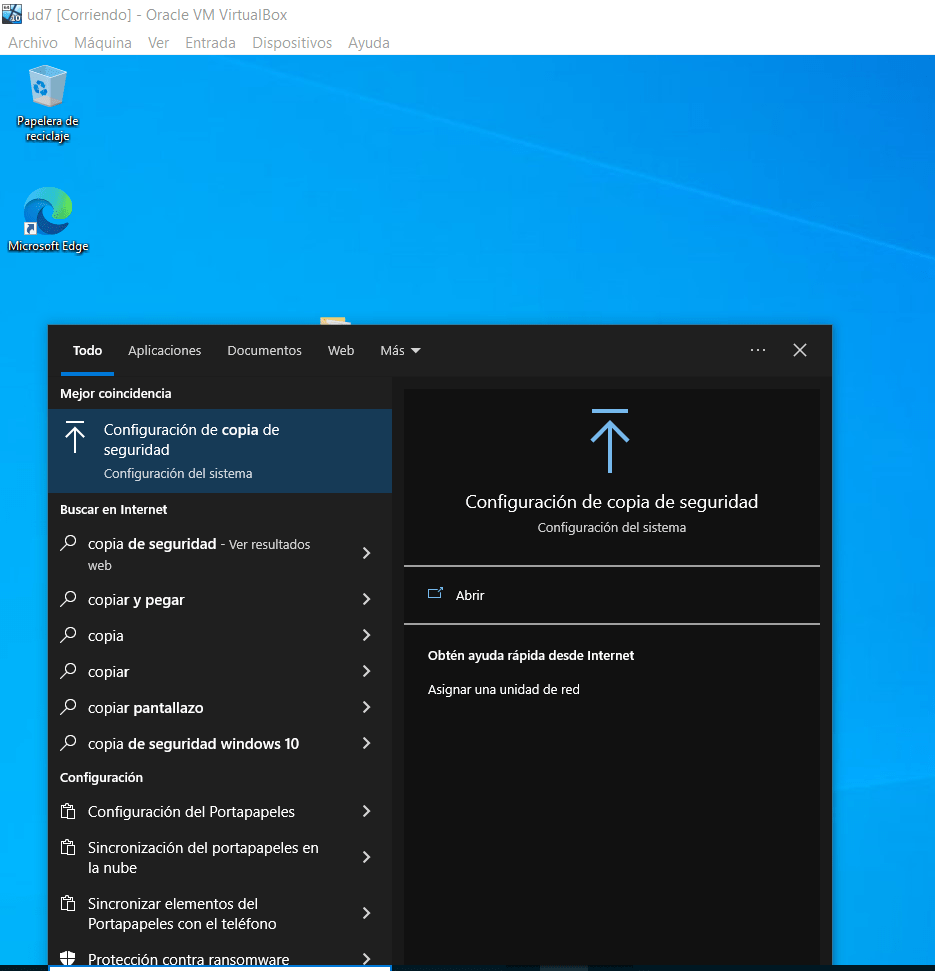Expand the copiar y pegar suggestion arrow
This screenshot has width=935, height=971.
(x=366, y=600)
